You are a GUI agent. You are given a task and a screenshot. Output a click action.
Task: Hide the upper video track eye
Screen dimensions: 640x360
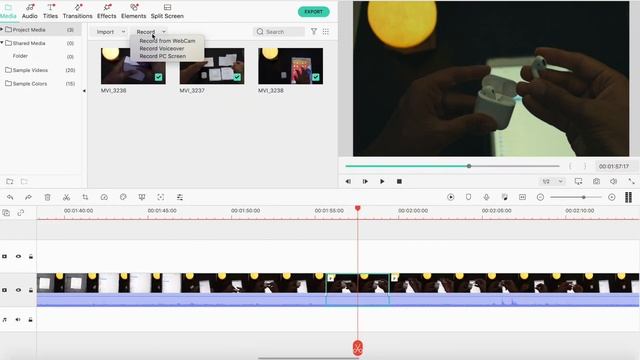[18, 256]
